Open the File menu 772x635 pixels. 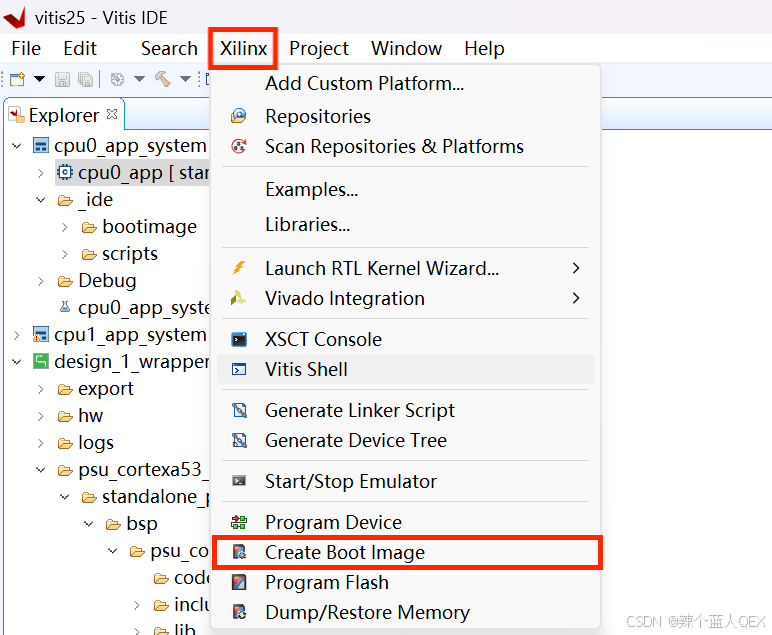pyautogui.click(x=26, y=48)
